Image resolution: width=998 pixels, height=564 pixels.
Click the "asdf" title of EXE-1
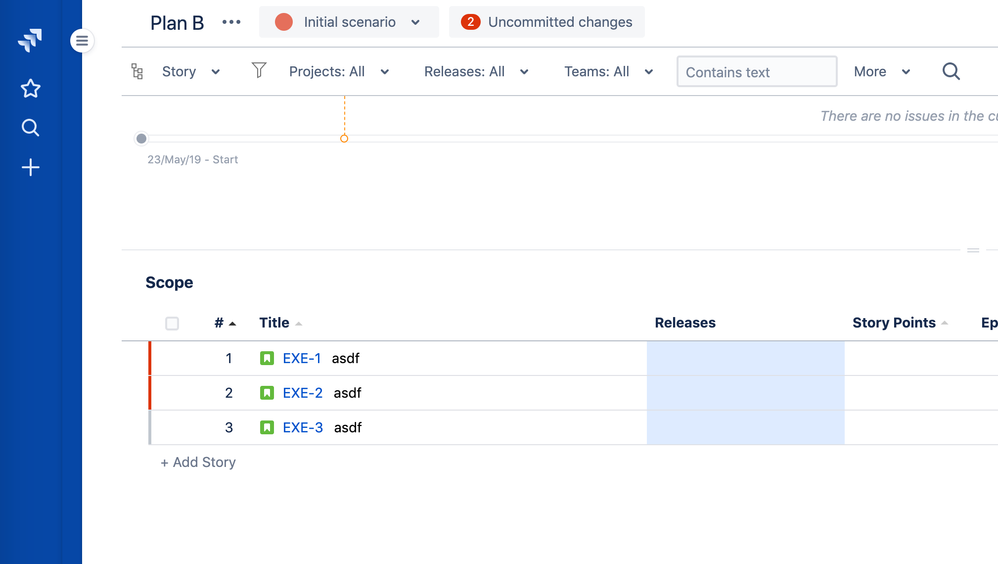point(346,358)
